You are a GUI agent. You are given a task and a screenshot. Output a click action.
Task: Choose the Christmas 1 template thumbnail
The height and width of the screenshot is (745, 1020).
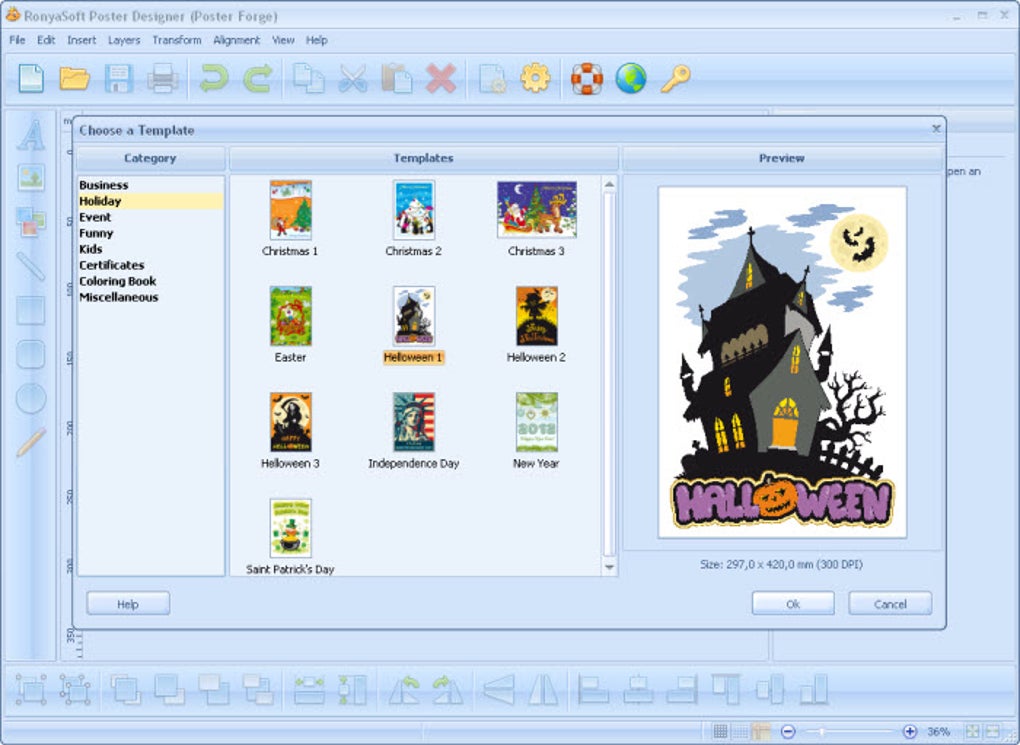[x=291, y=210]
